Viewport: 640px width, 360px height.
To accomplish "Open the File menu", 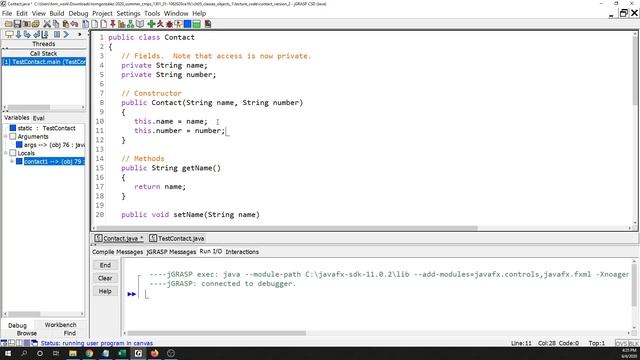I will tap(7, 13).
